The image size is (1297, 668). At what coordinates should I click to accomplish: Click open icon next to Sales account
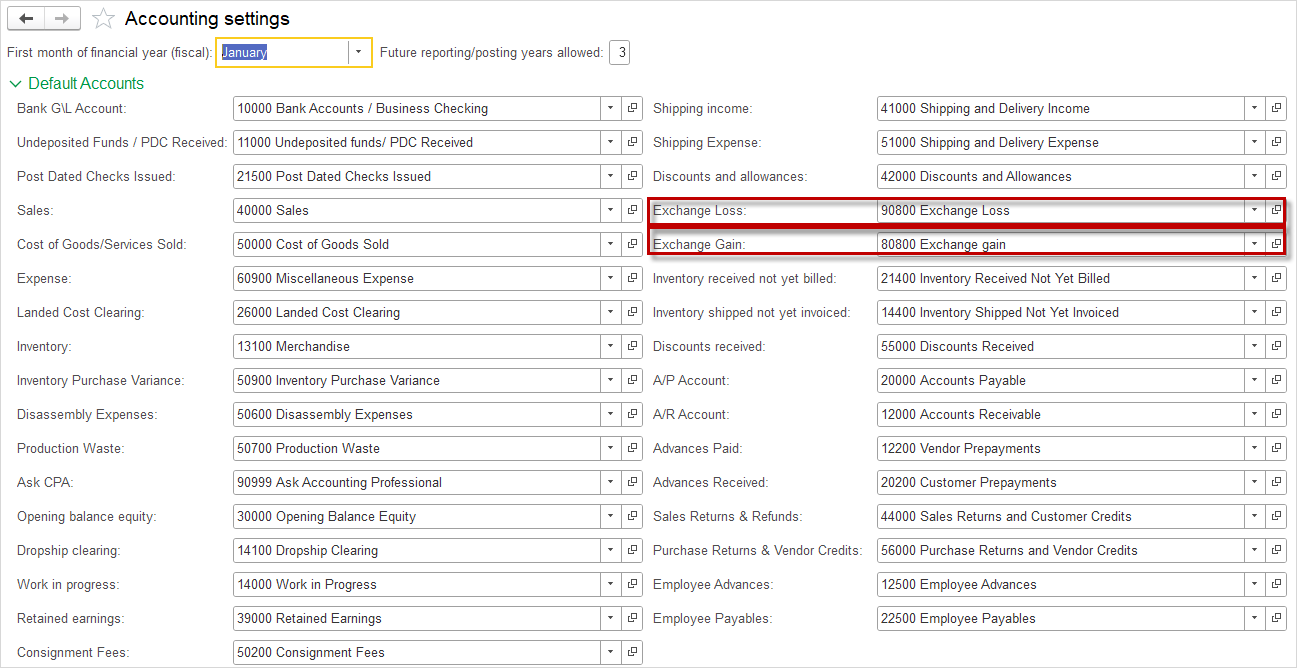tap(632, 210)
